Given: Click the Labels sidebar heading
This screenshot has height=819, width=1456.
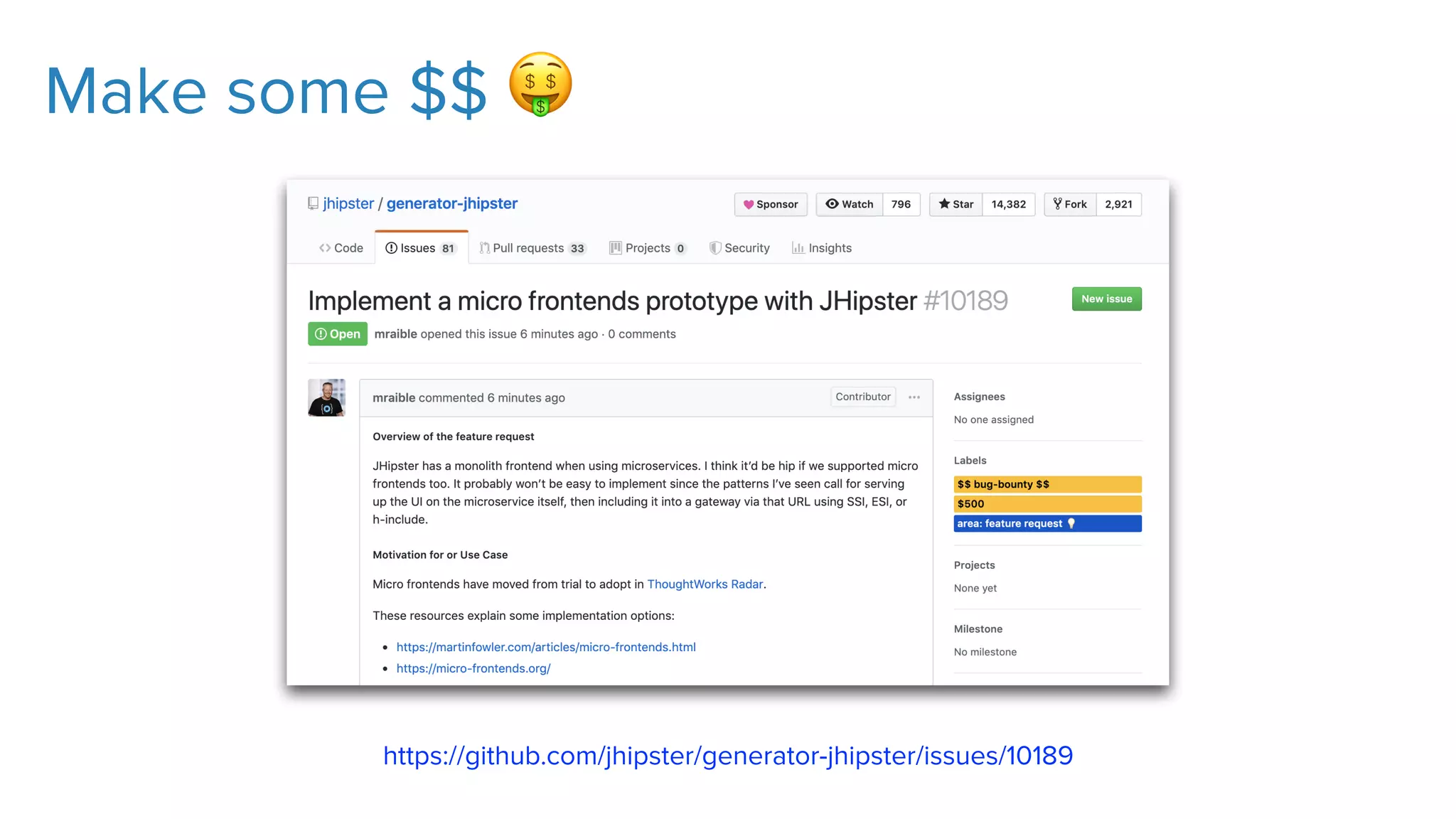Looking at the screenshot, I should point(970,461).
